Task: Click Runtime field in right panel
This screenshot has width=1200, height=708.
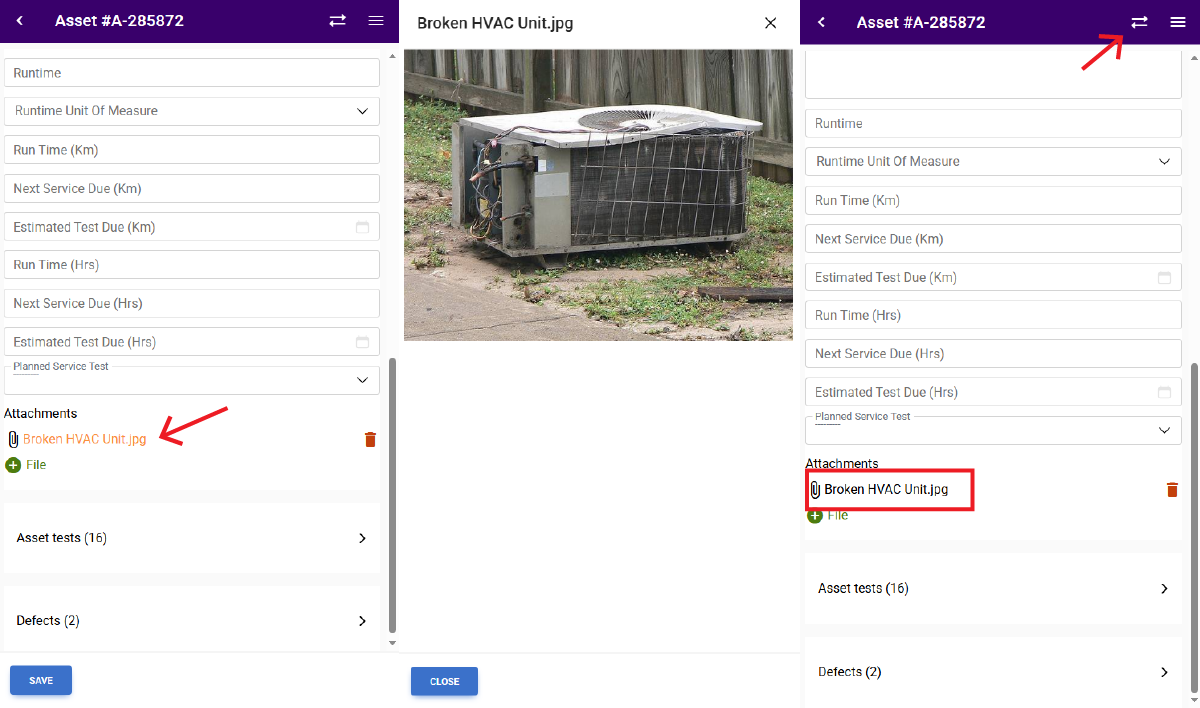Action: coord(994,123)
